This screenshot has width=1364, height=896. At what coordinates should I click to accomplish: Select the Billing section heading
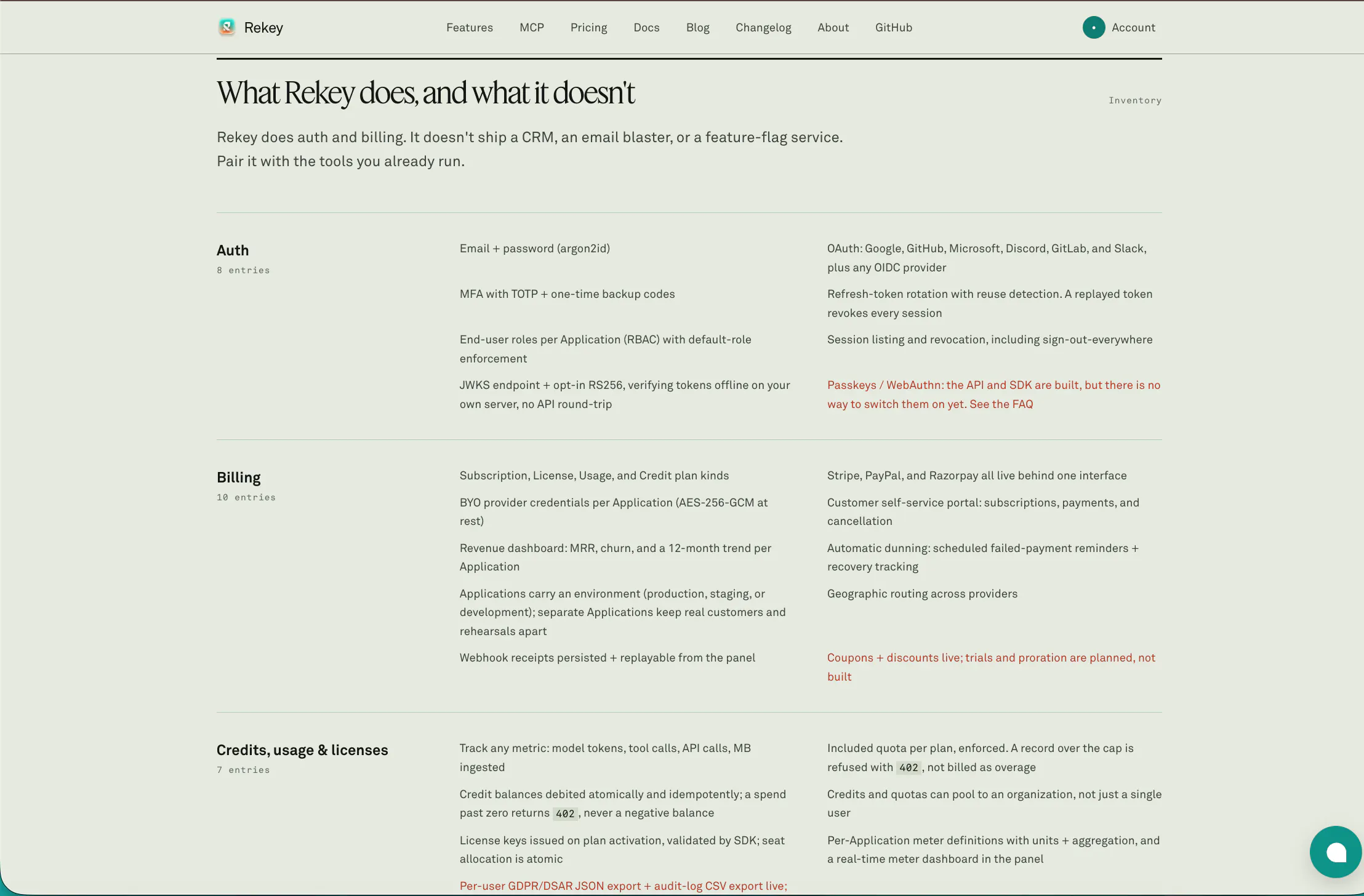pyautogui.click(x=238, y=478)
